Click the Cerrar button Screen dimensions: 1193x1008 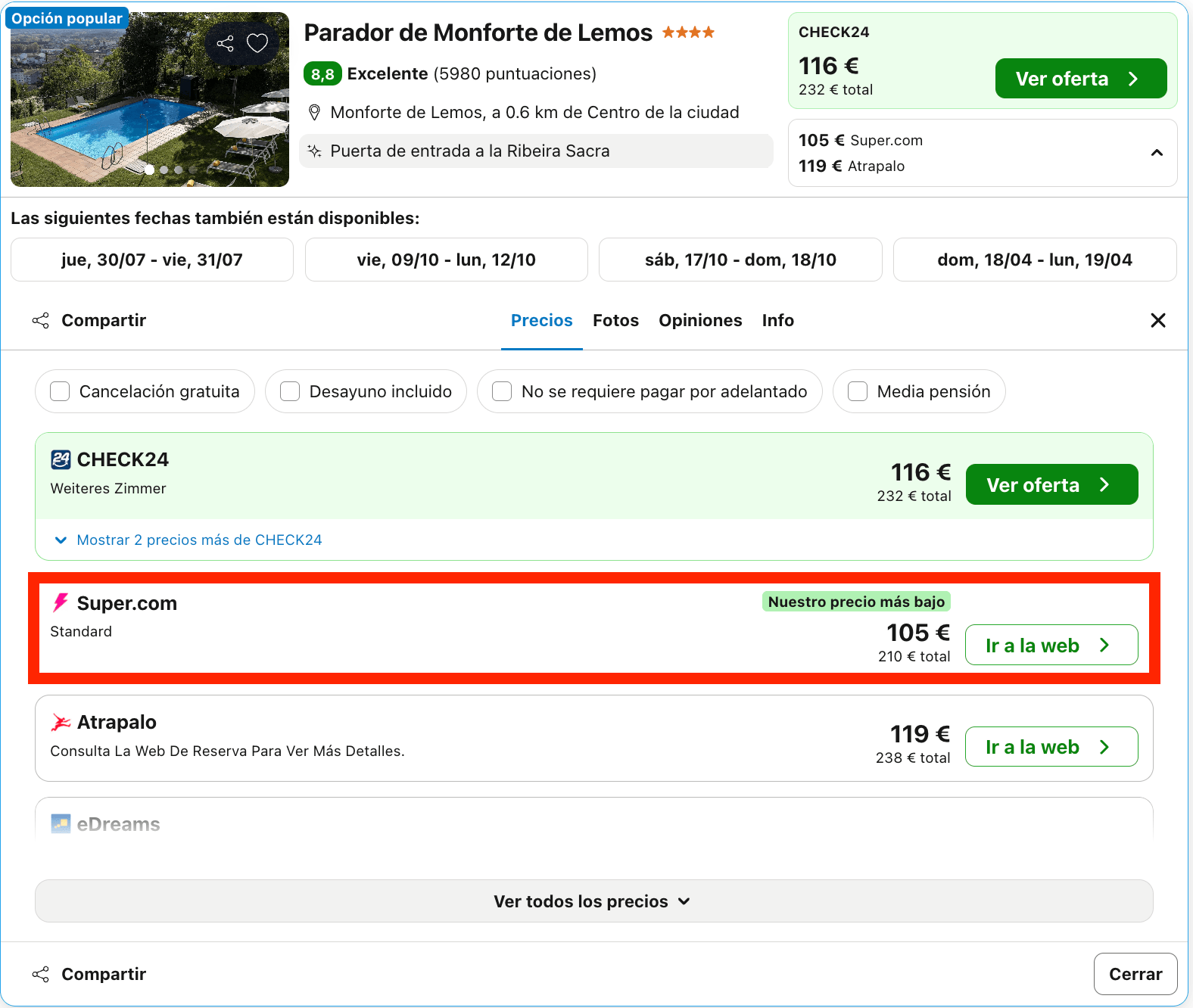coord(1135,974)
